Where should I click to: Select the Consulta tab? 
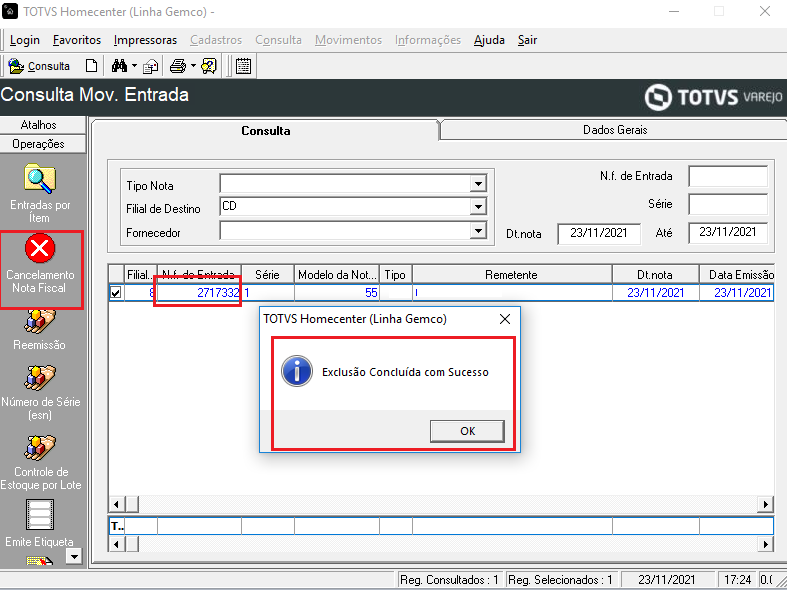coord(266,130)
